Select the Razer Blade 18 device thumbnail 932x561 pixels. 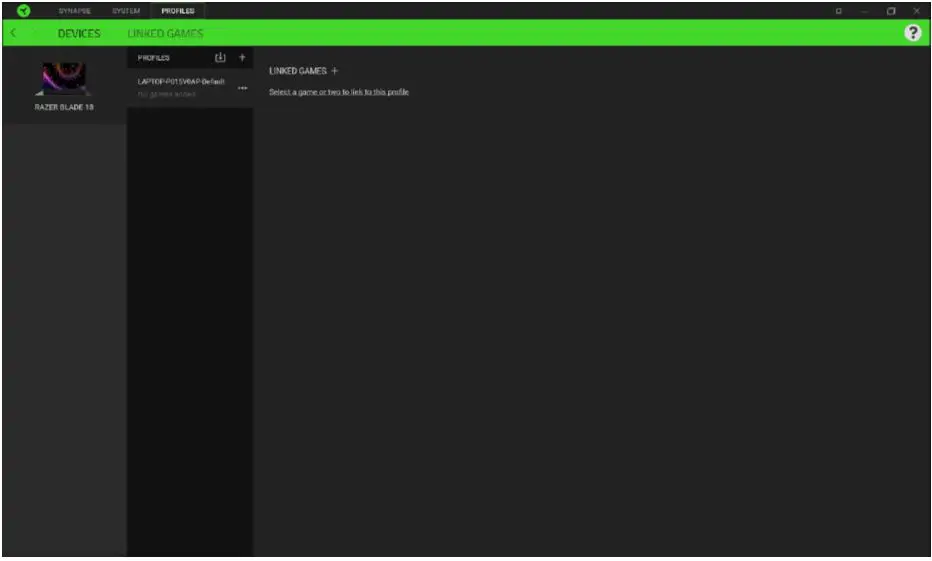63,78
